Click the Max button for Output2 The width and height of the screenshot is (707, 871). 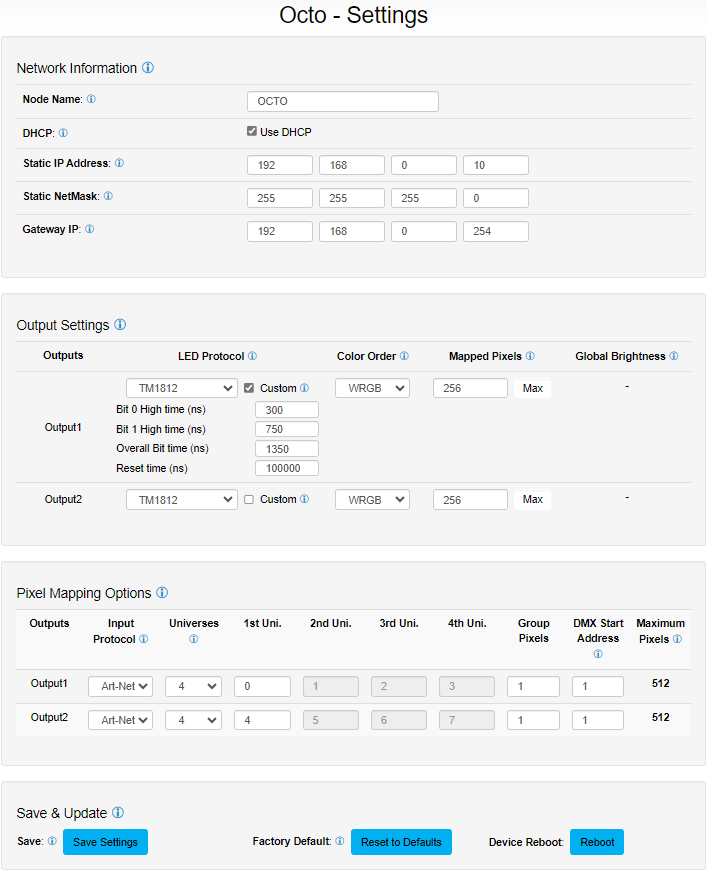(533, 499)
